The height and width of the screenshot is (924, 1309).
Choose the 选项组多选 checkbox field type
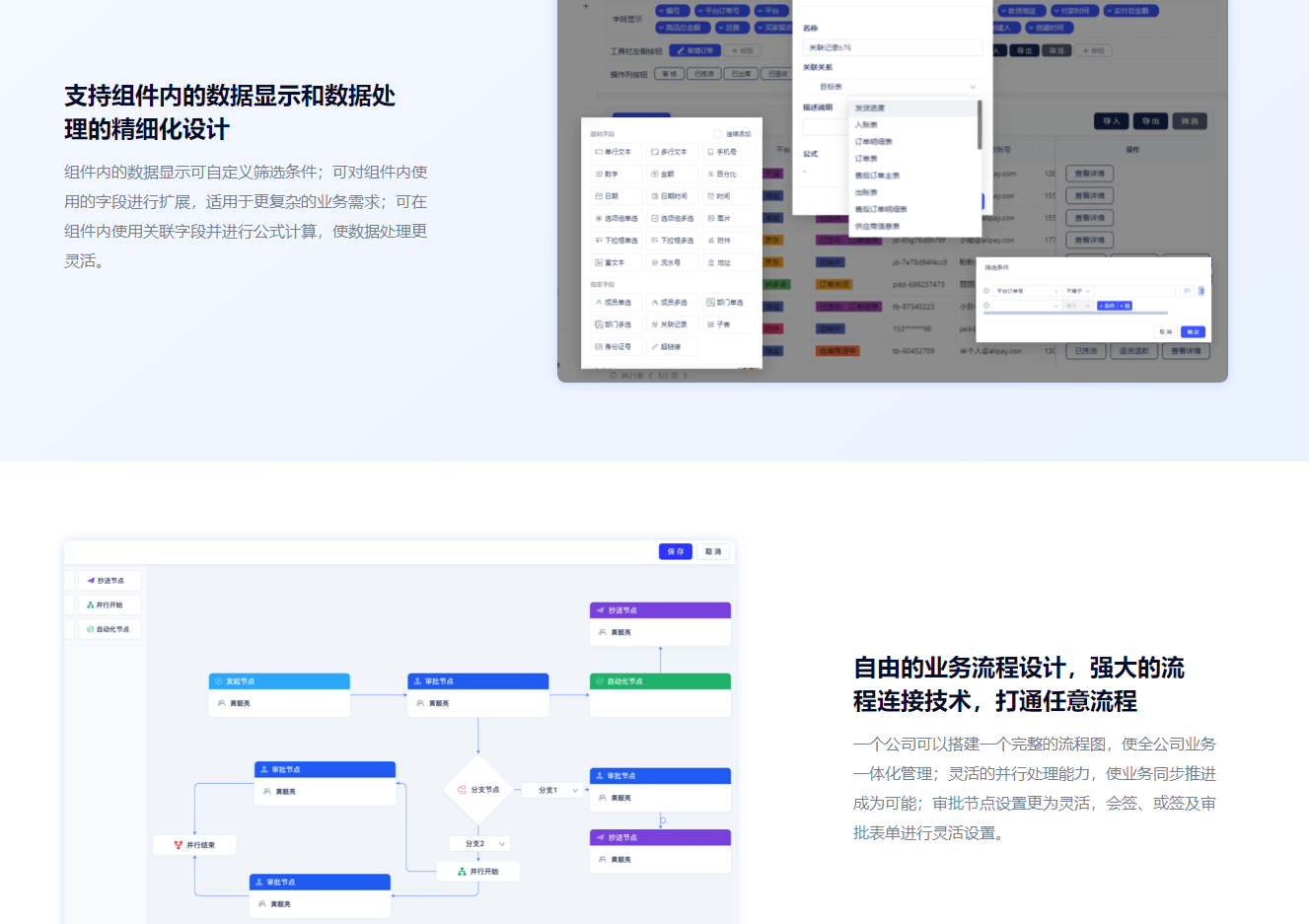click(673, 218)
